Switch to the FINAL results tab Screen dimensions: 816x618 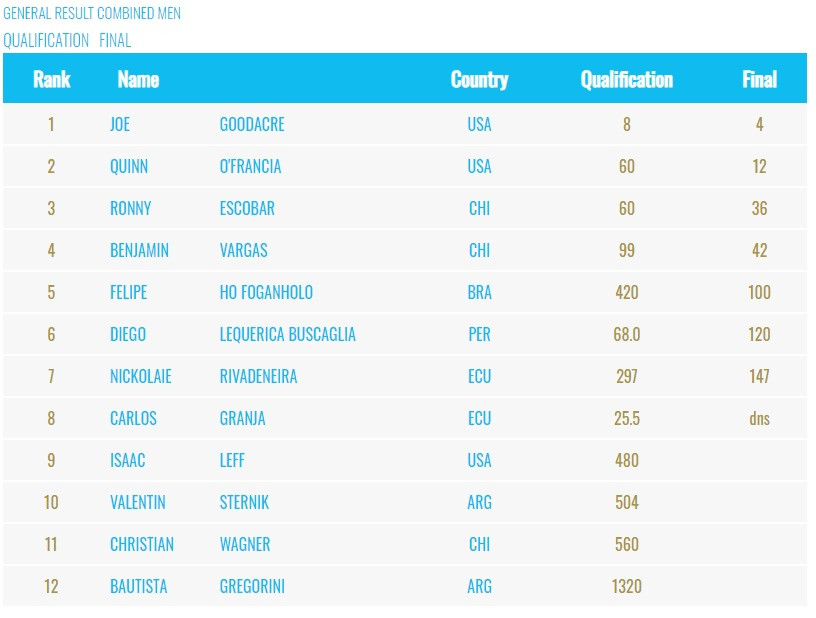pos(115,41)
